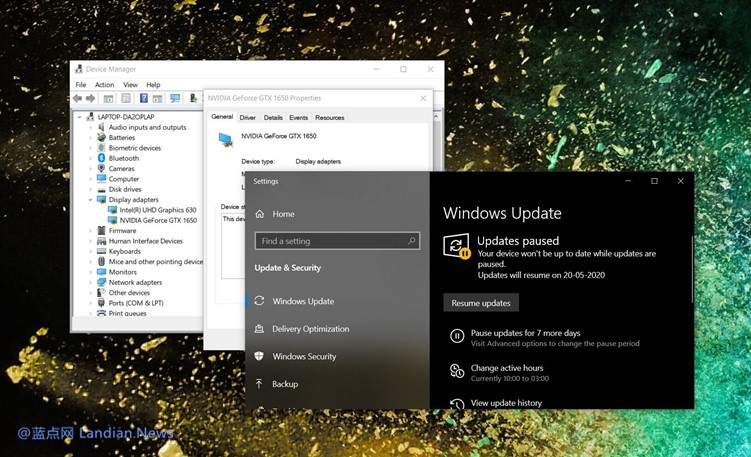Click the Home icon in Settings sidebar
Screen dimensions: 751x457
click(x=260, y=214)
